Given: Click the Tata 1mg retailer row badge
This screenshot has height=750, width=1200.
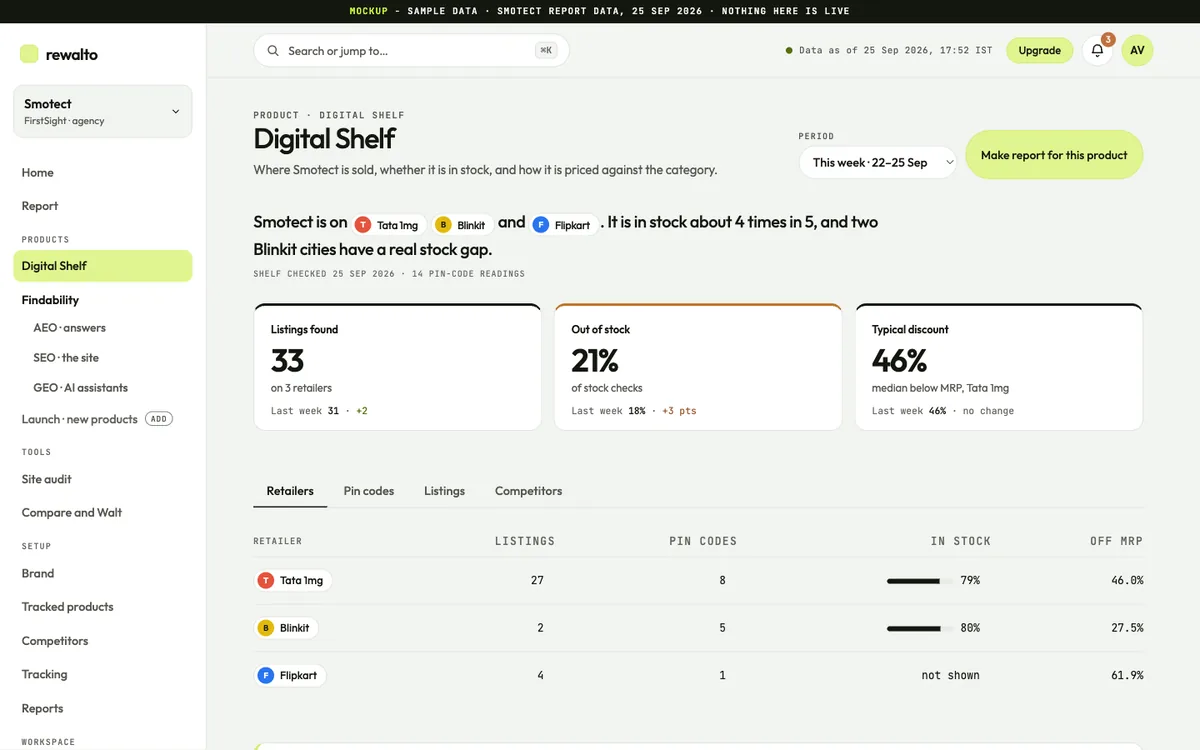Looking at the screenshot, I should tap(293, 580).
